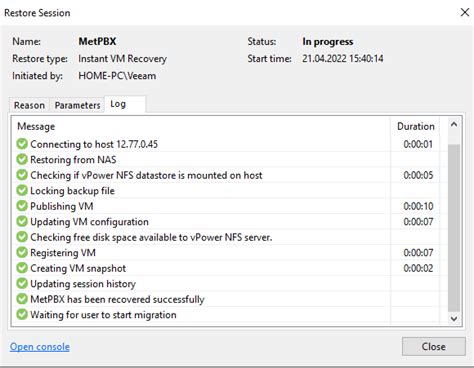Click the scroll up arrow in log list
This screenshot has height=368, width=474.
[454, 125]
